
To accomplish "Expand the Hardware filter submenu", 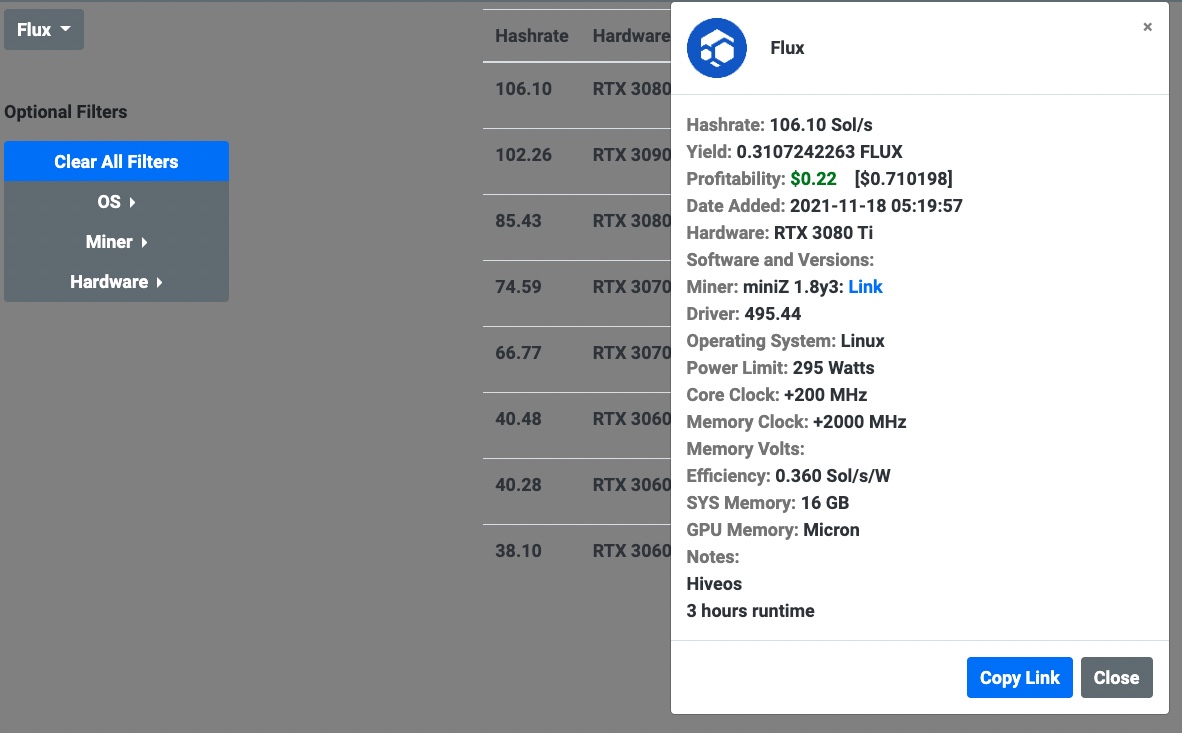I will pos(116,282).
